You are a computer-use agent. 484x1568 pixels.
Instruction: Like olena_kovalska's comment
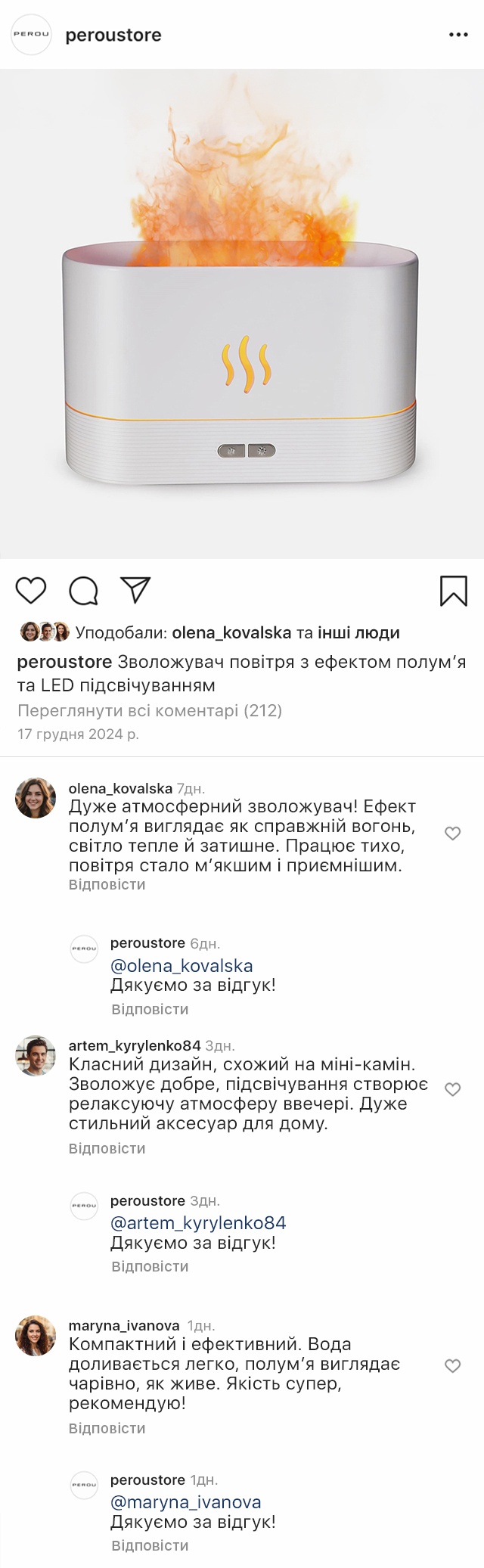click(452, 834)
